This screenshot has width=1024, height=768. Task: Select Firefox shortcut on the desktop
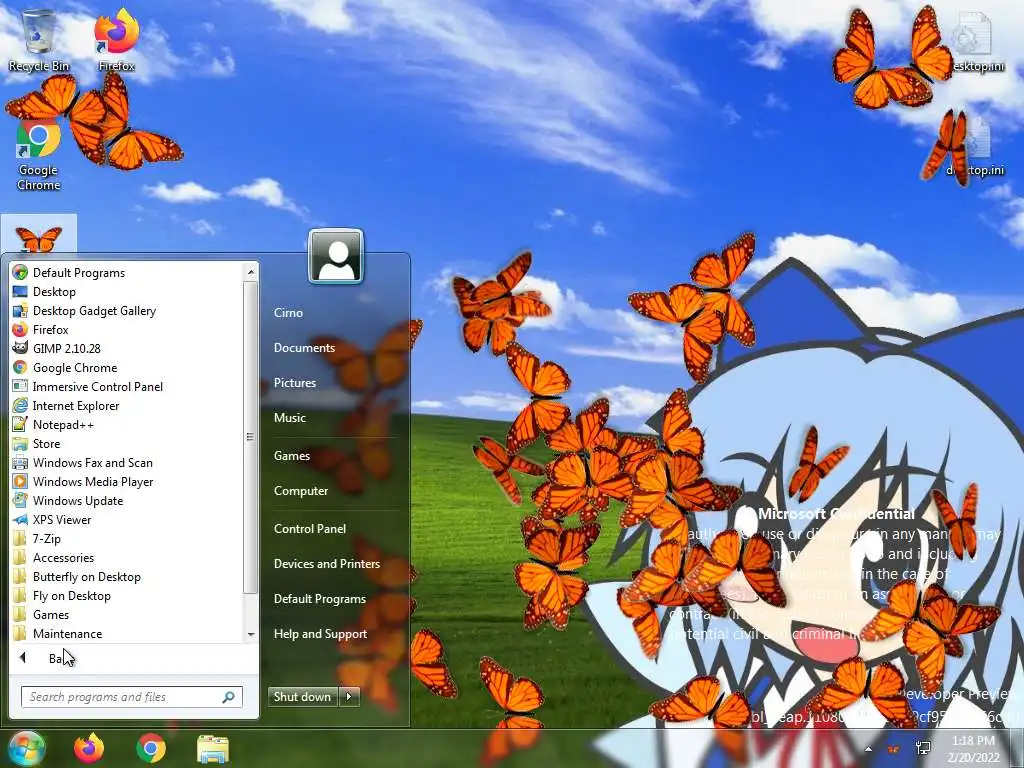(x=116, y=39)
